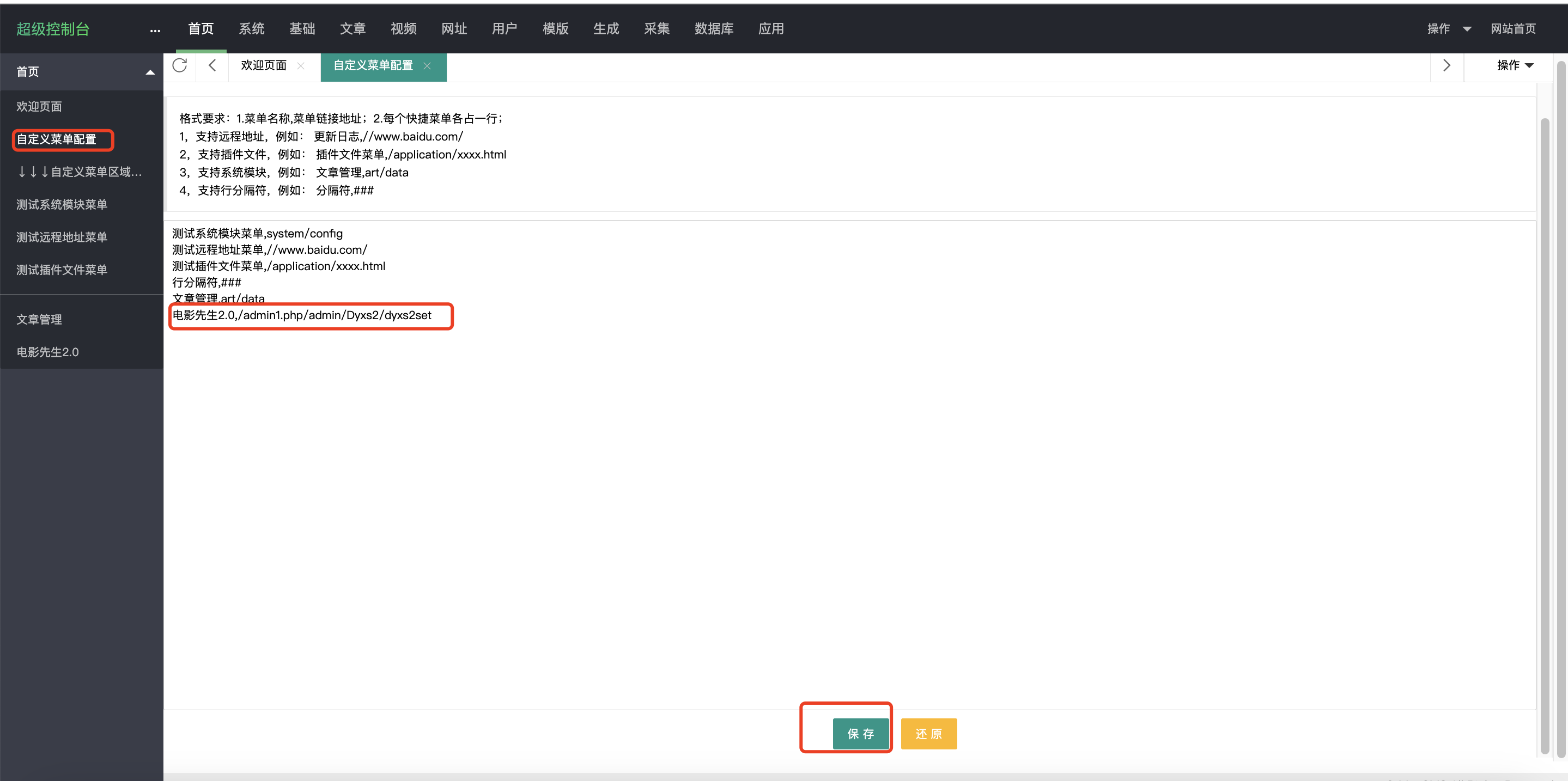Click the left arrow tab scroll icon
1568x781 pixels.
pyautogui.click(x=212, y=66)
